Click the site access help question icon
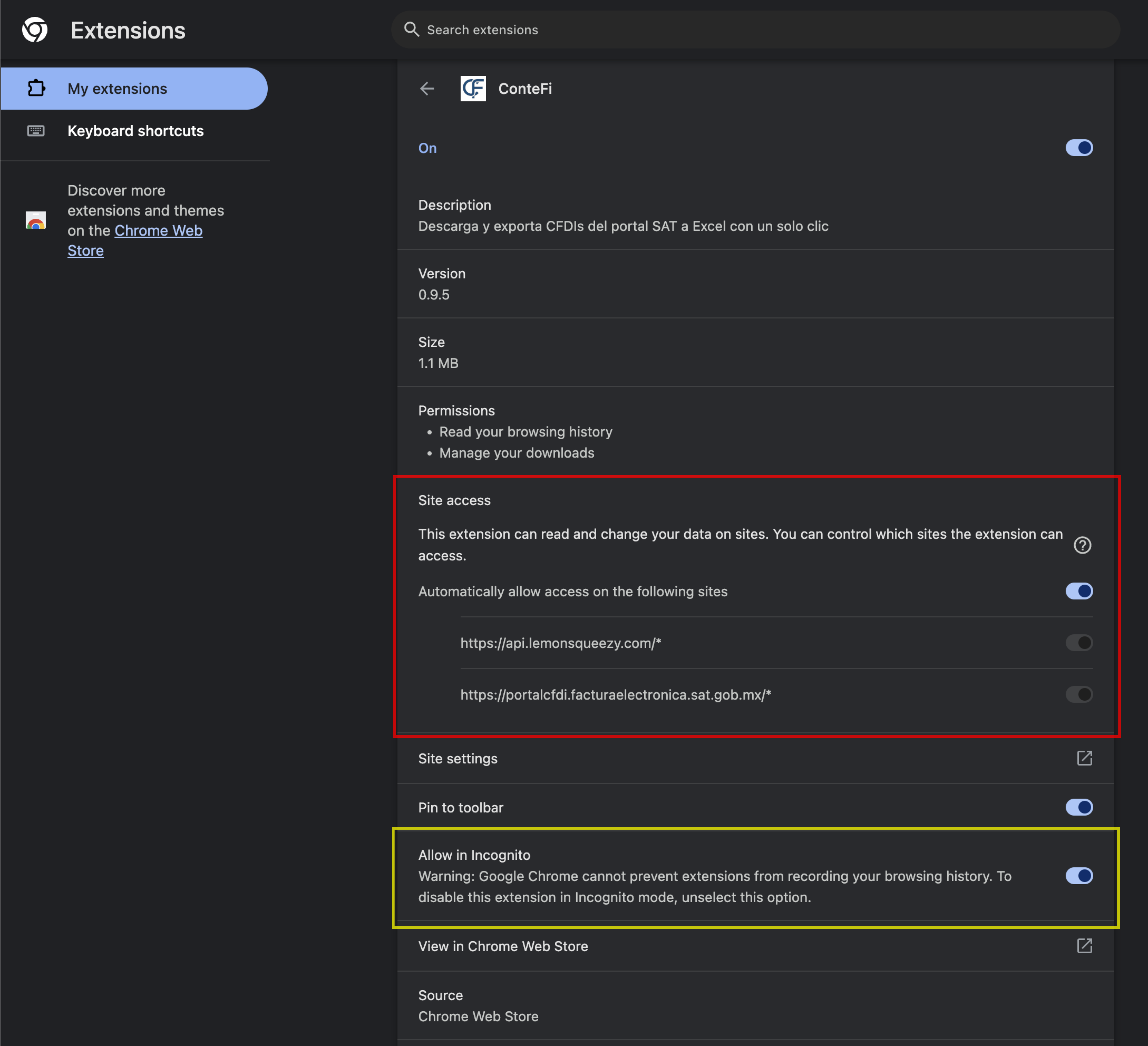Screen dimensions: 1148x1046 click(1082, 545)
